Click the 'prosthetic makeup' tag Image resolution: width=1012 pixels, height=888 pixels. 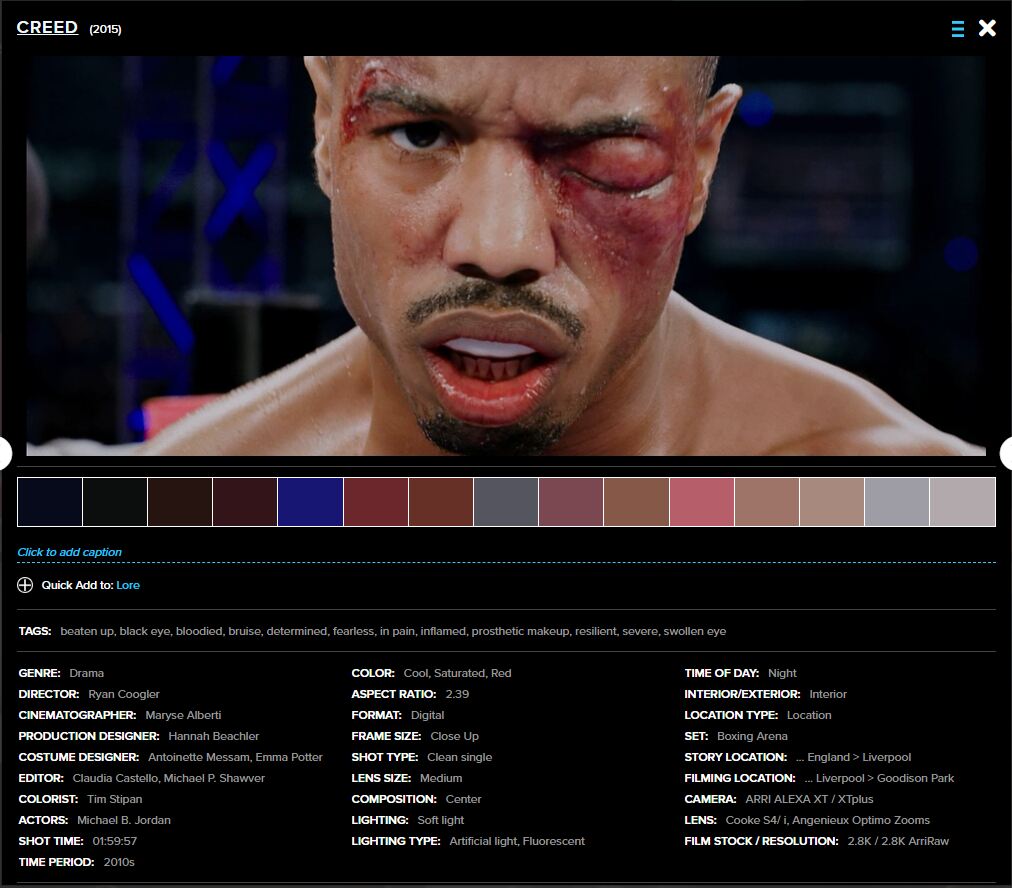(x=519, y=631)
